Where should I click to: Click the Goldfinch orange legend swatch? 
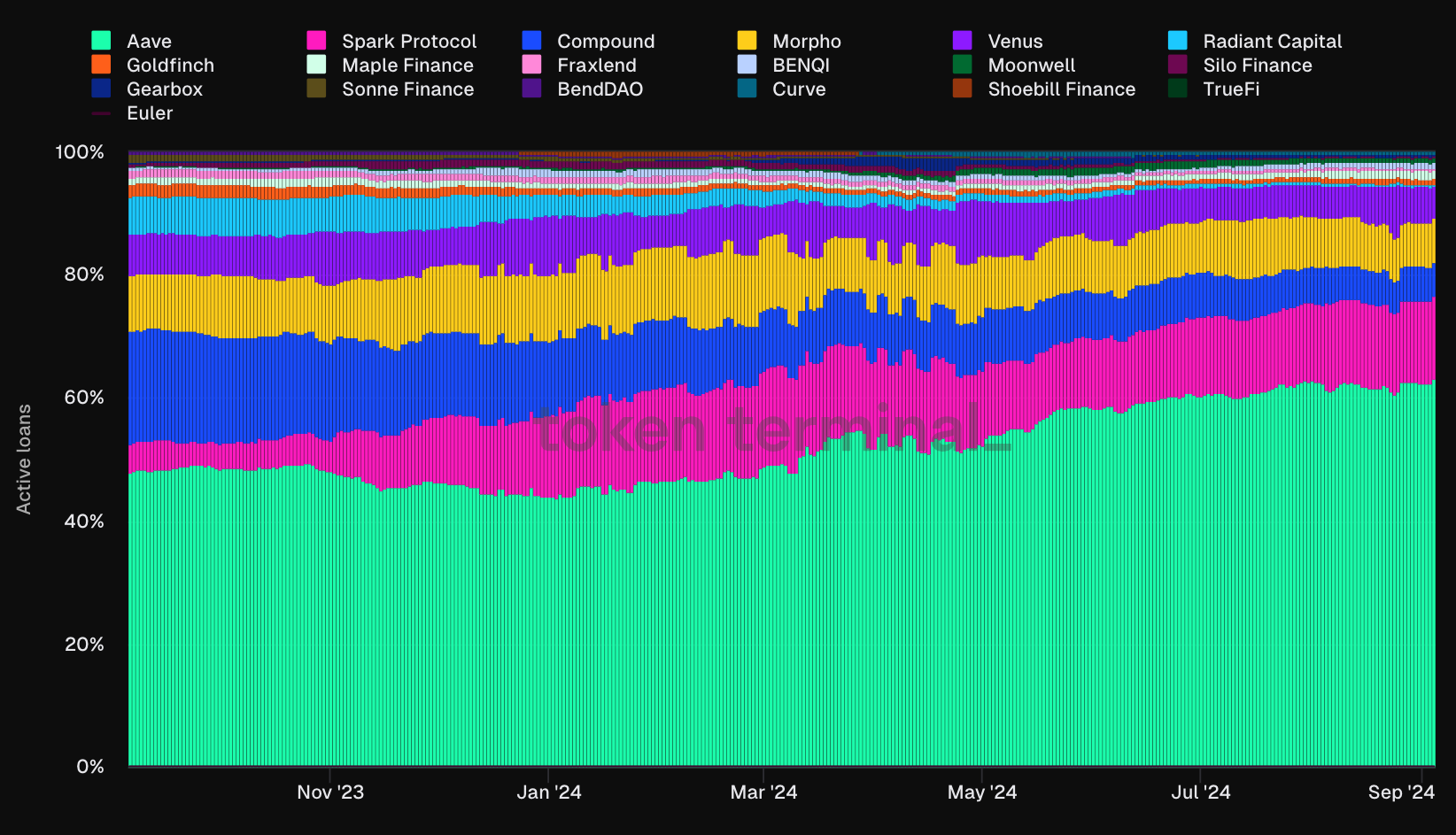pyautogui.click(x=101, y=65)
